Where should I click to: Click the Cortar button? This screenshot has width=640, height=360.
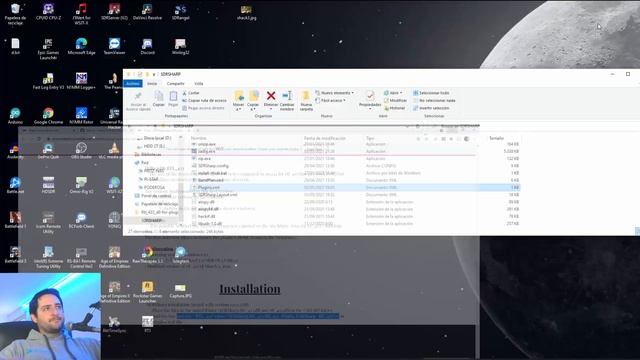point(191,93)
